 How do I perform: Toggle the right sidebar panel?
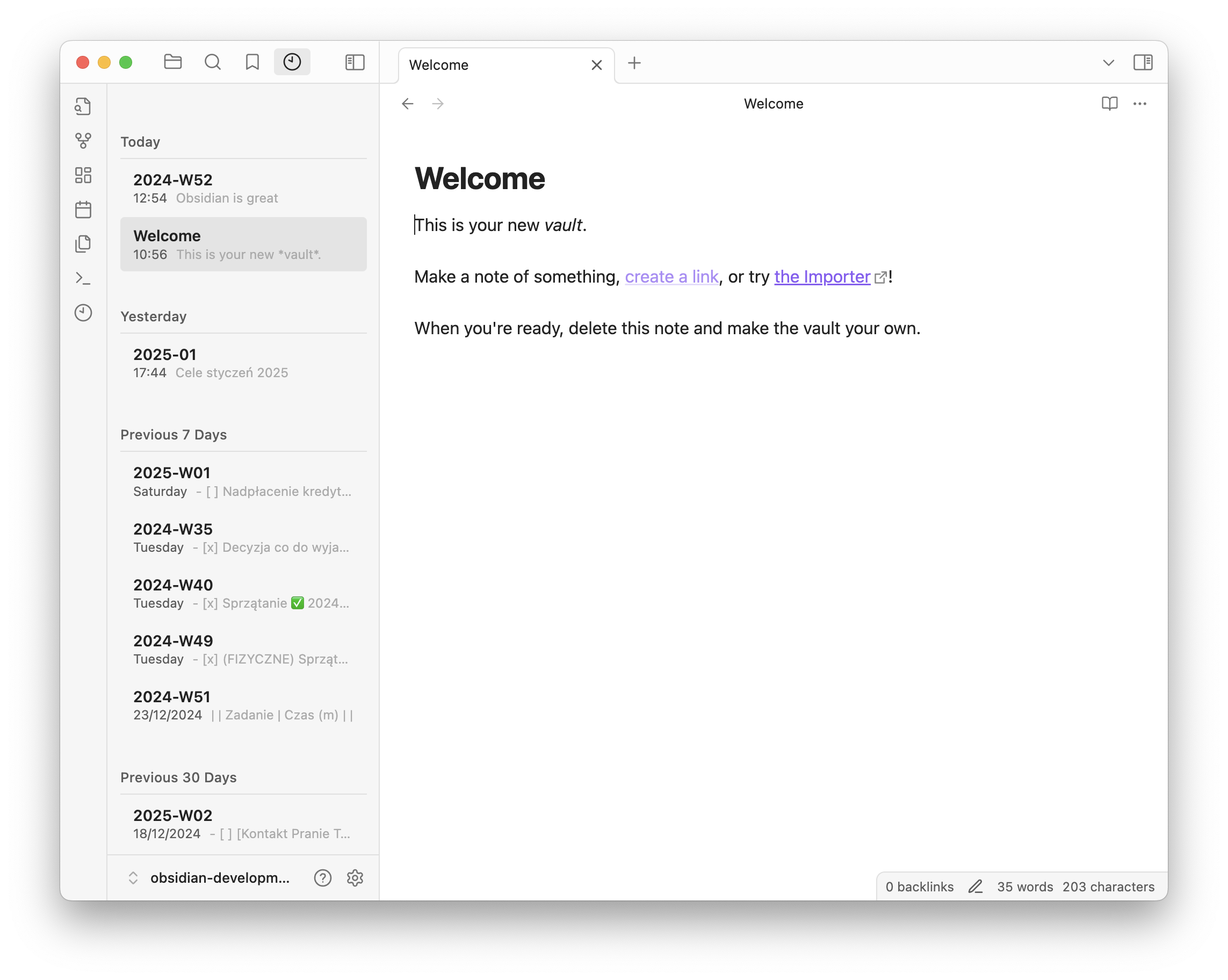[x=1143, y=62]
